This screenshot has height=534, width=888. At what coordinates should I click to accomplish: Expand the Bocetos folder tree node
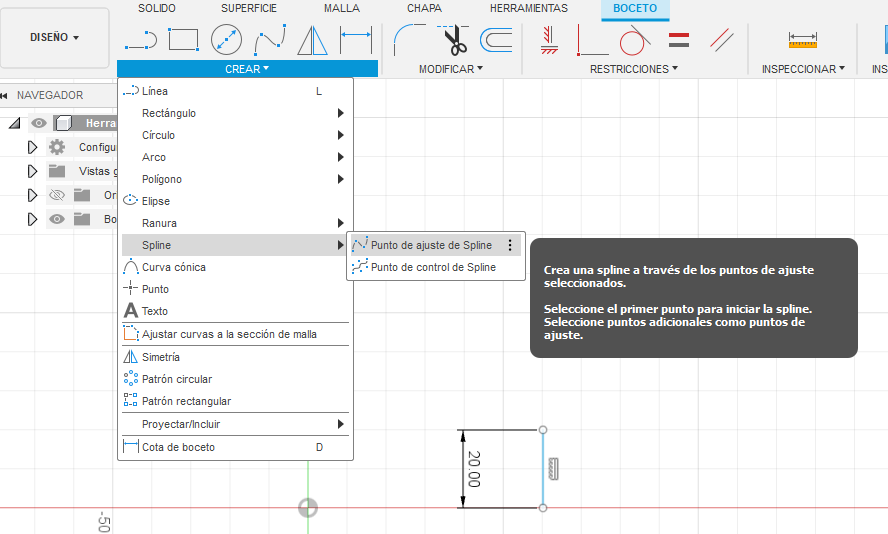(x=32, y=219)
